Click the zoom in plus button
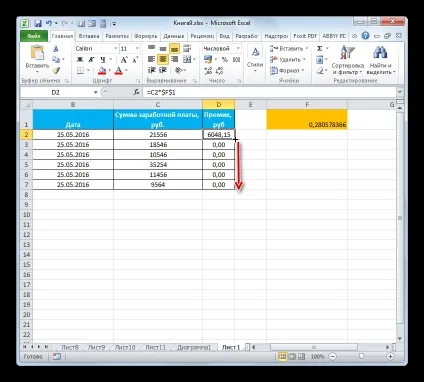This screenshot has height=382, width=424. [390, 357]
